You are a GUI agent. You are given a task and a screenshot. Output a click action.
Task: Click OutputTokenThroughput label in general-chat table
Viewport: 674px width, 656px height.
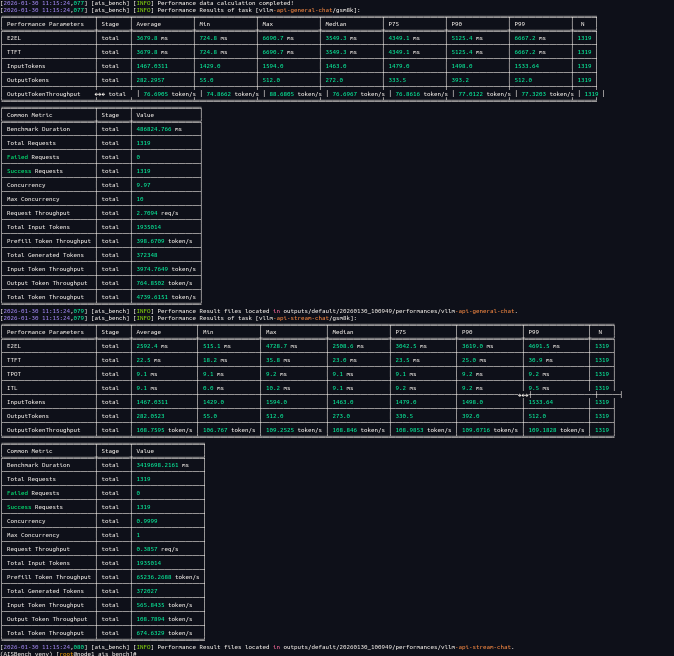click(x=43, y=94)
